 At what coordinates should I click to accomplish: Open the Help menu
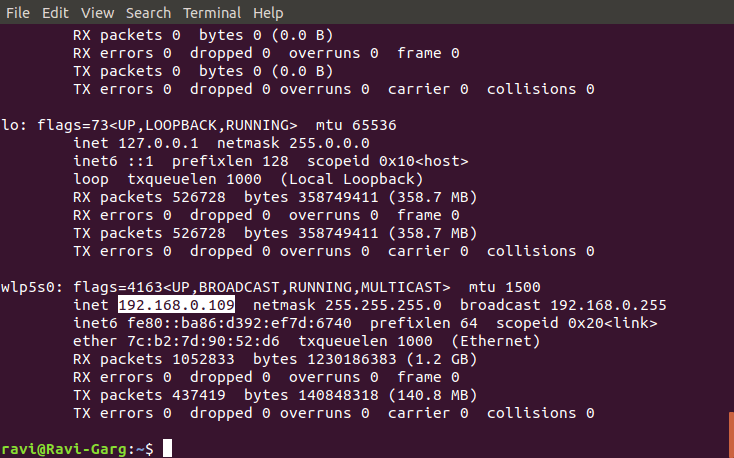click(x=268, y=13)
